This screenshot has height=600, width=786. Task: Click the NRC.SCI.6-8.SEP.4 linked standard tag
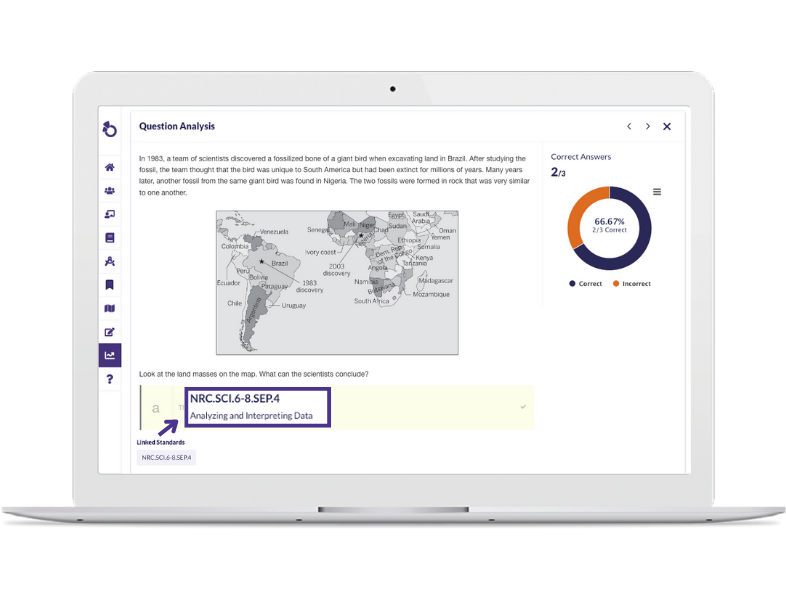pyautogui.click(x=167, y=457)
